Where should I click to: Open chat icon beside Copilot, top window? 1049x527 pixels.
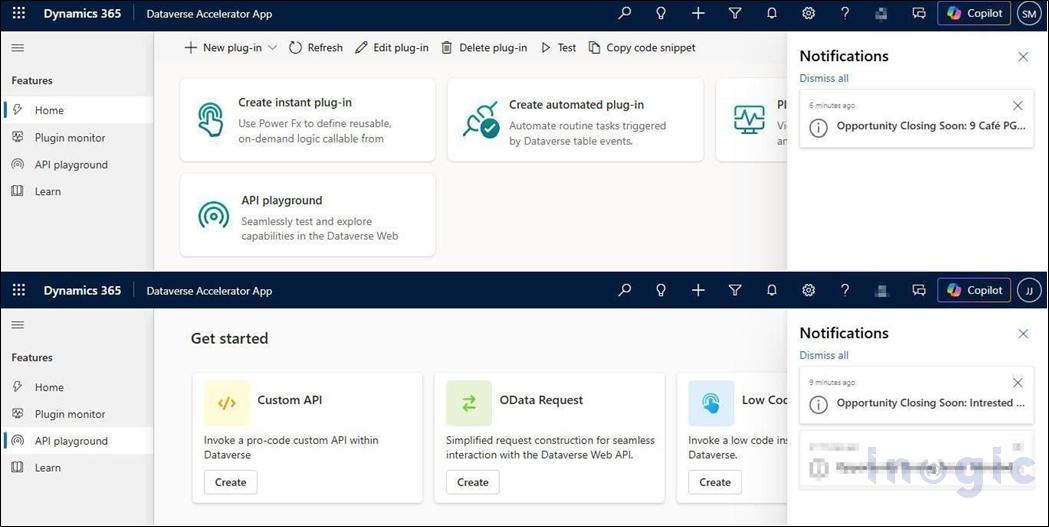919,13
